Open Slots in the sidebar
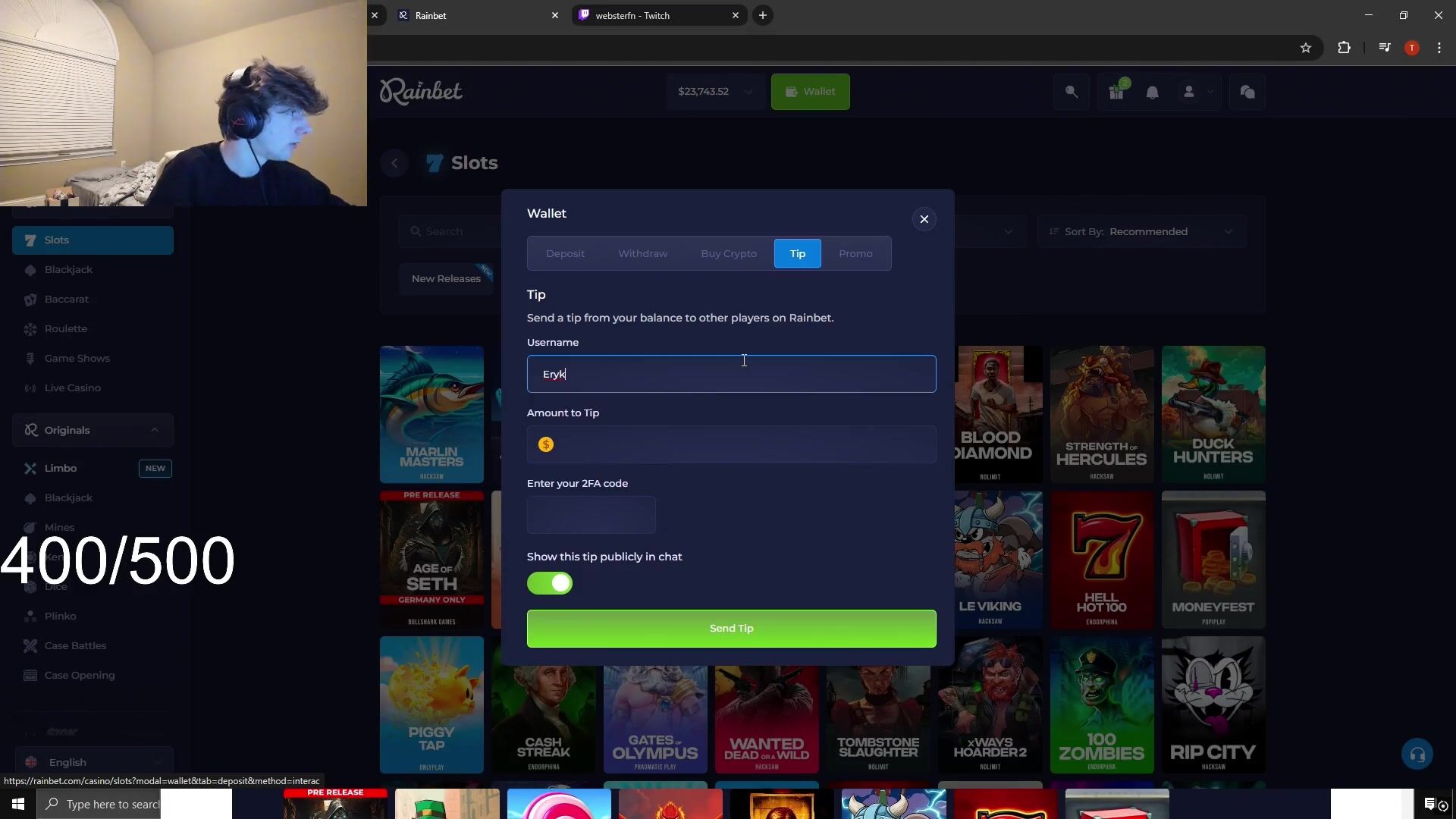 [93, 240]
